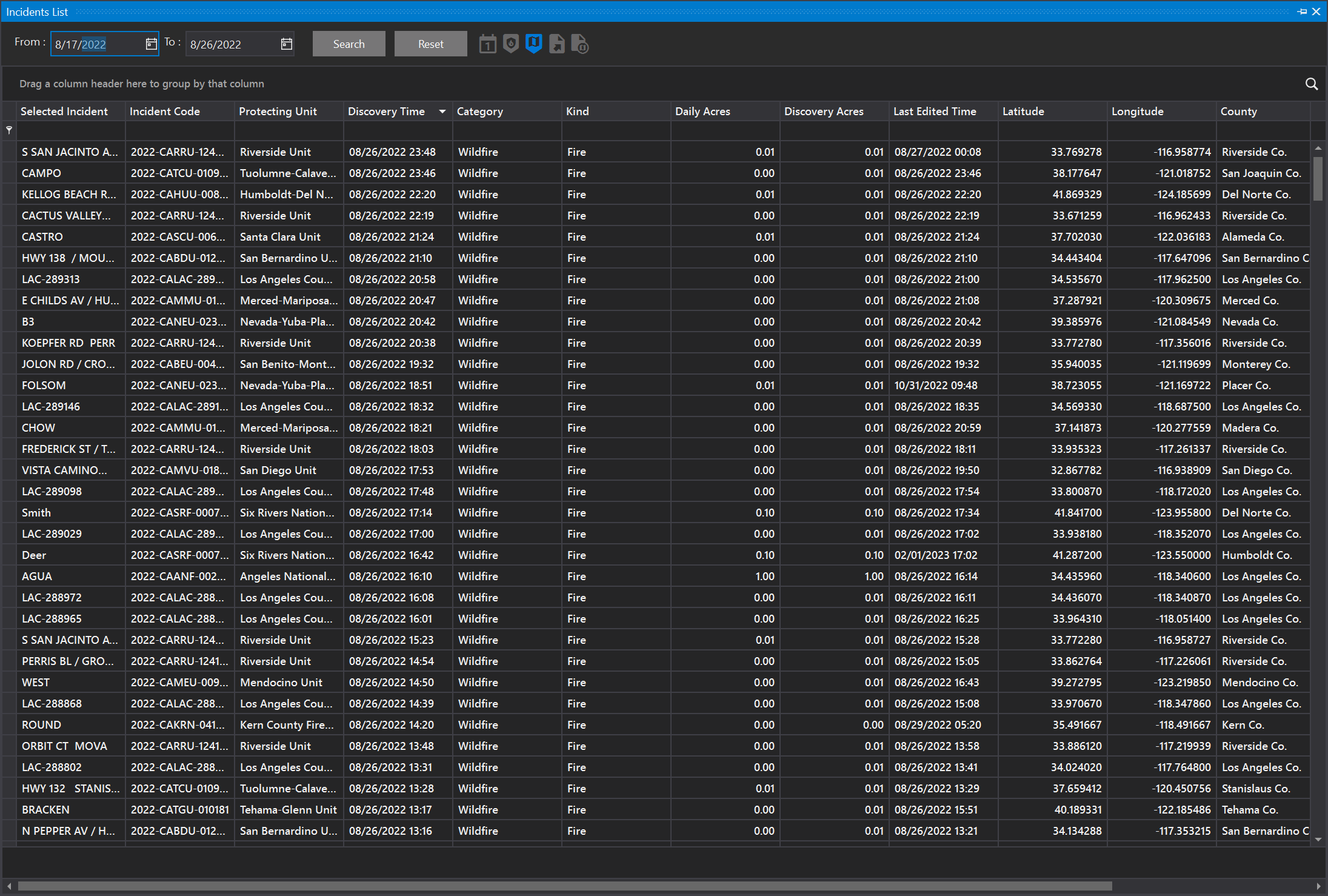The height and width of the screenshot is (896, 1328).
Task: Click the filter row funnel icon
Action: coord(9,130)
